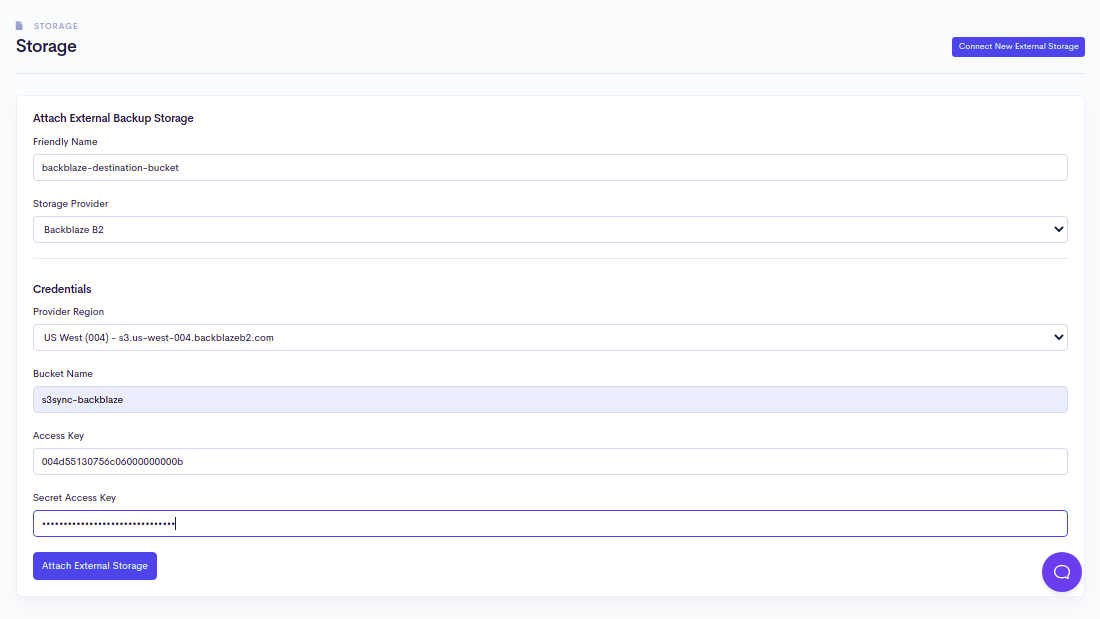This screenshot has width=1100, height=619.
Task: Click Attach External Storage button
Action: click(95, 566)
